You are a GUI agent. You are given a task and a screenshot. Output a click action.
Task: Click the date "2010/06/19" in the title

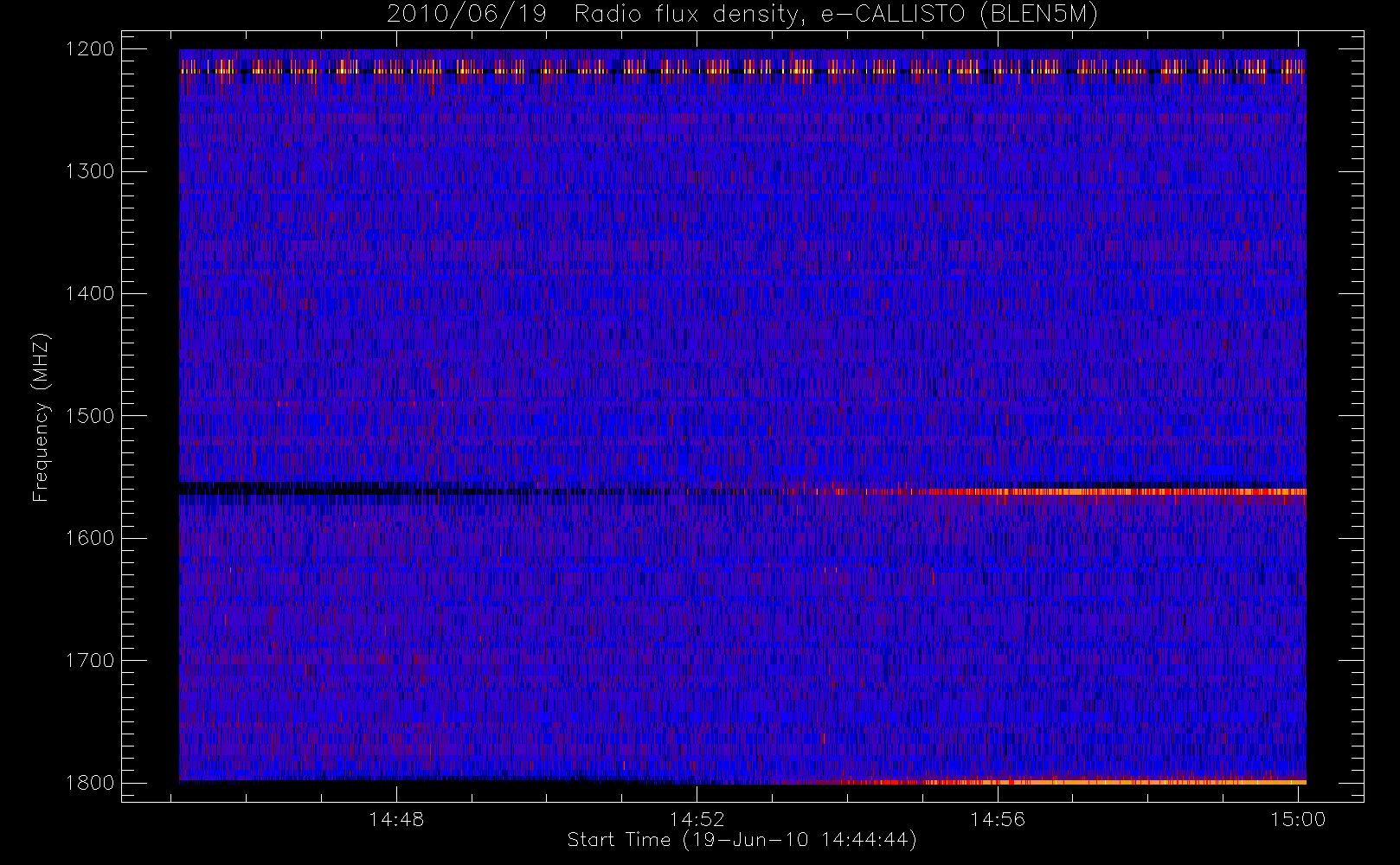(466, 15)
